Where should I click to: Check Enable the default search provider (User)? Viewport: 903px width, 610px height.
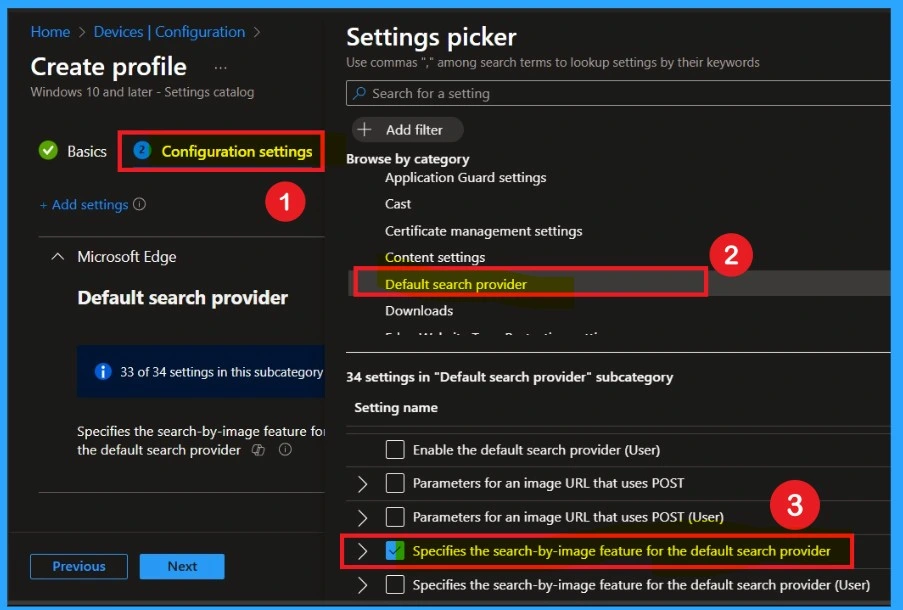coord(395,449)
